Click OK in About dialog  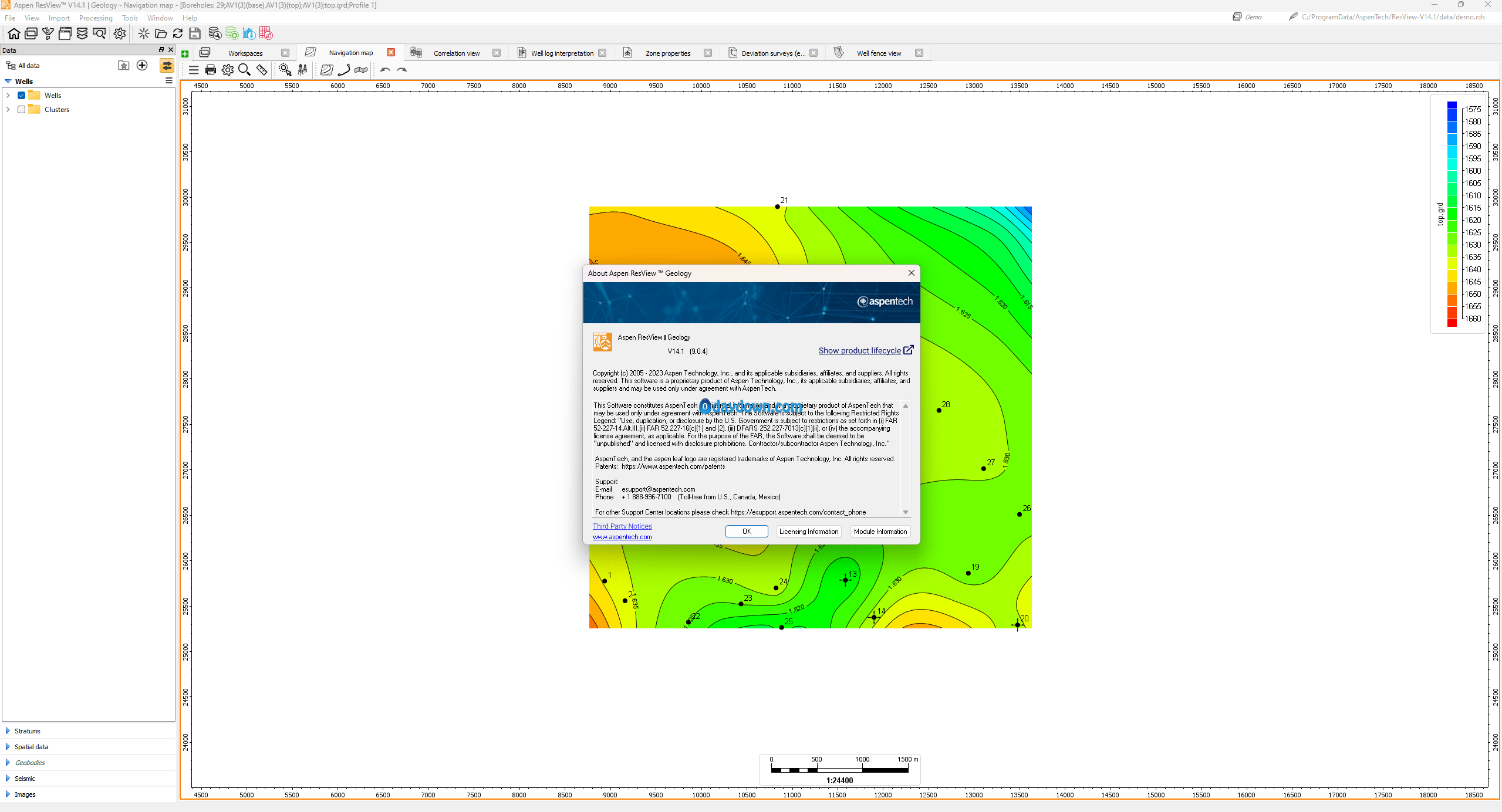coord(747,531)
